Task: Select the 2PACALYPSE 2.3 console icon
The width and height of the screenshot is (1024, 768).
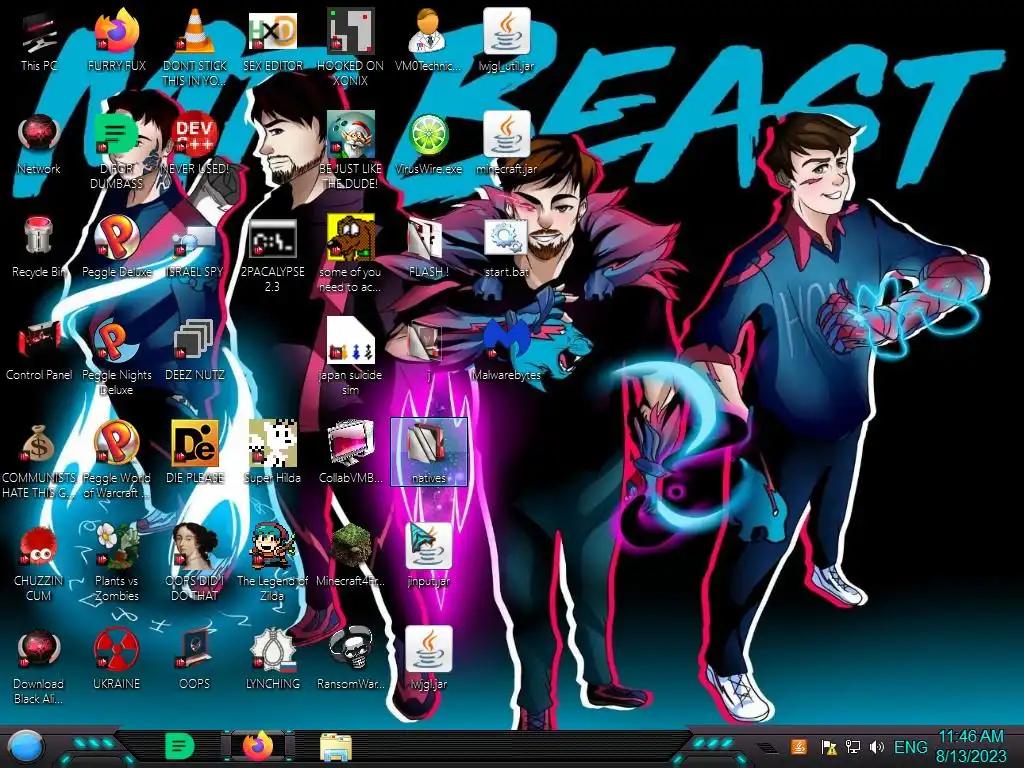Action: [x=272, y=254]
